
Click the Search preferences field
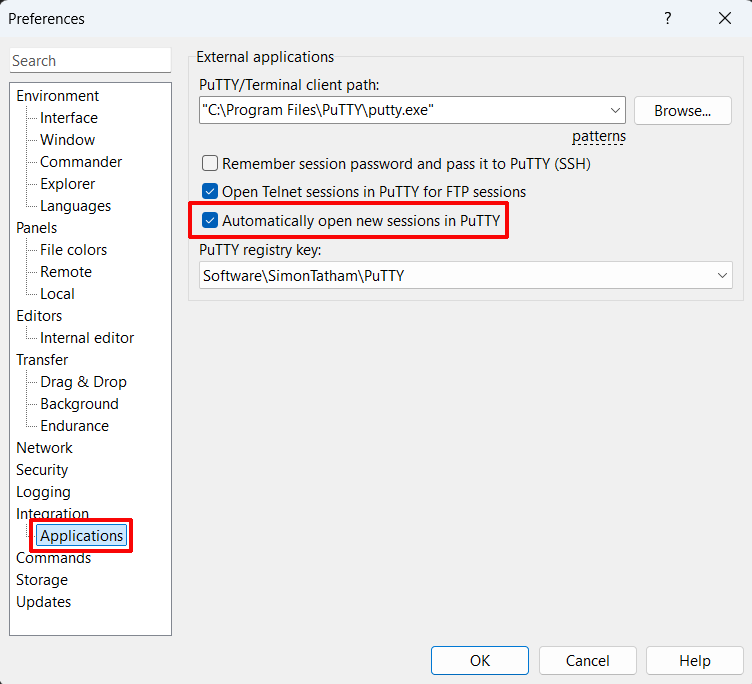click(90, 61)
